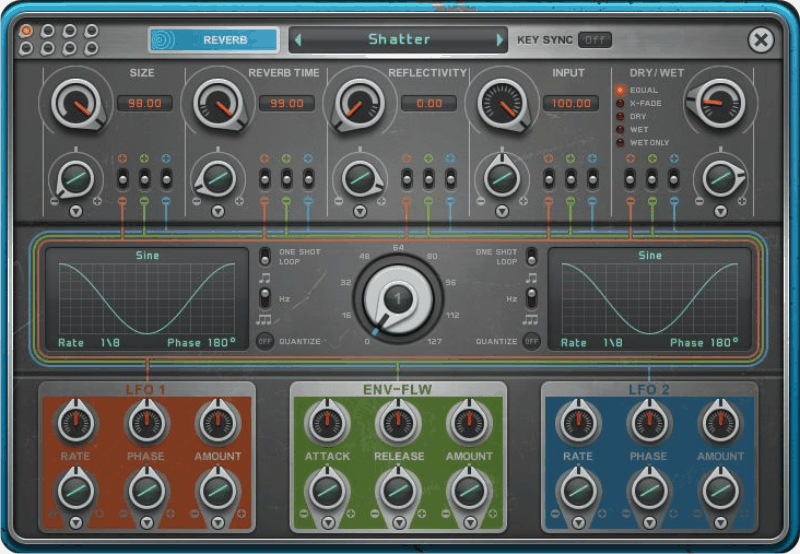Click the plus icon beside Size modulation knob
This screenshot has height=554, width=800.
[98, 201]
